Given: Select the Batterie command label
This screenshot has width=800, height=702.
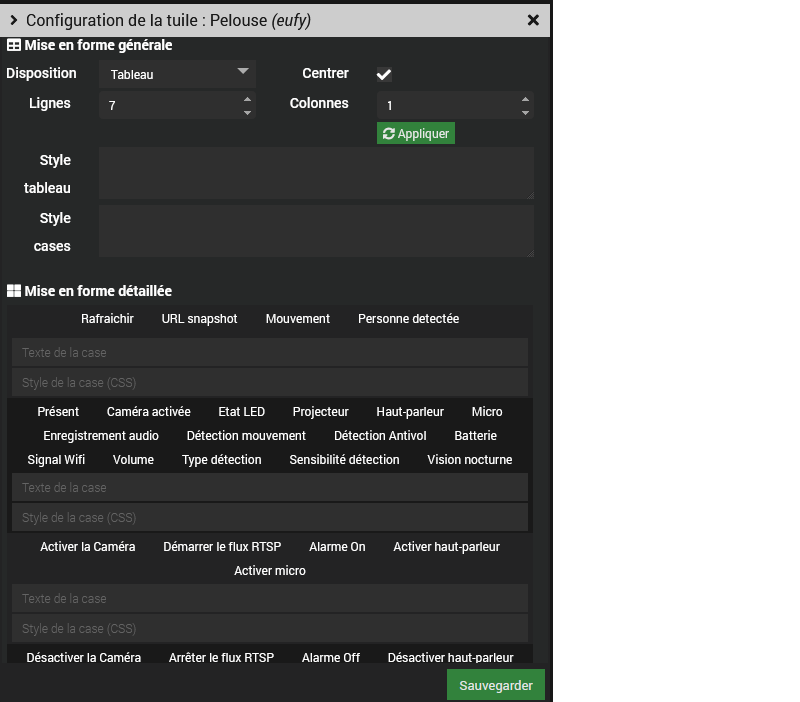Looking at the screenshot, I should 476,436.
